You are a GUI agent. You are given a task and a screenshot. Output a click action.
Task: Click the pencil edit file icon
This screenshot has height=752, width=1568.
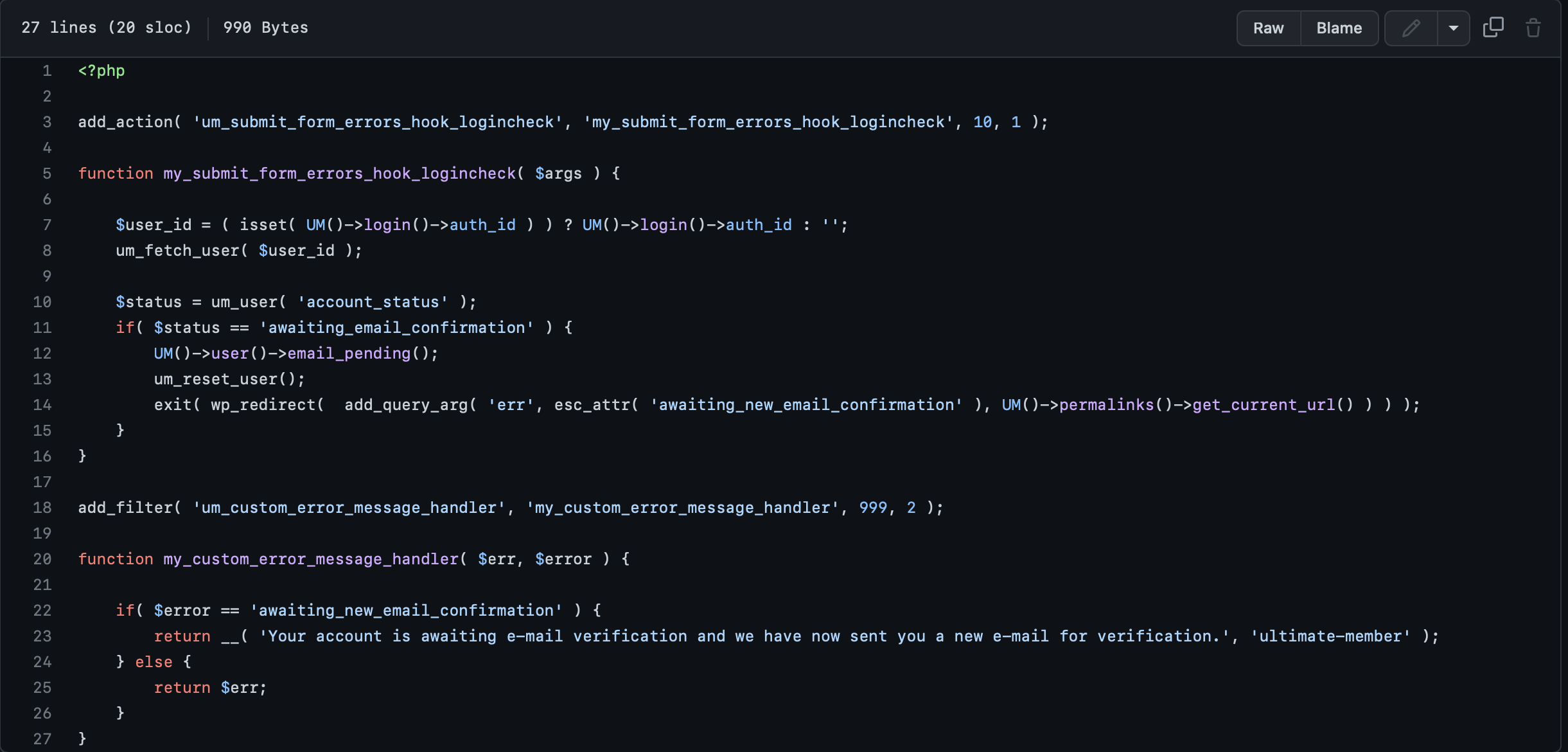pos(1411,28)
